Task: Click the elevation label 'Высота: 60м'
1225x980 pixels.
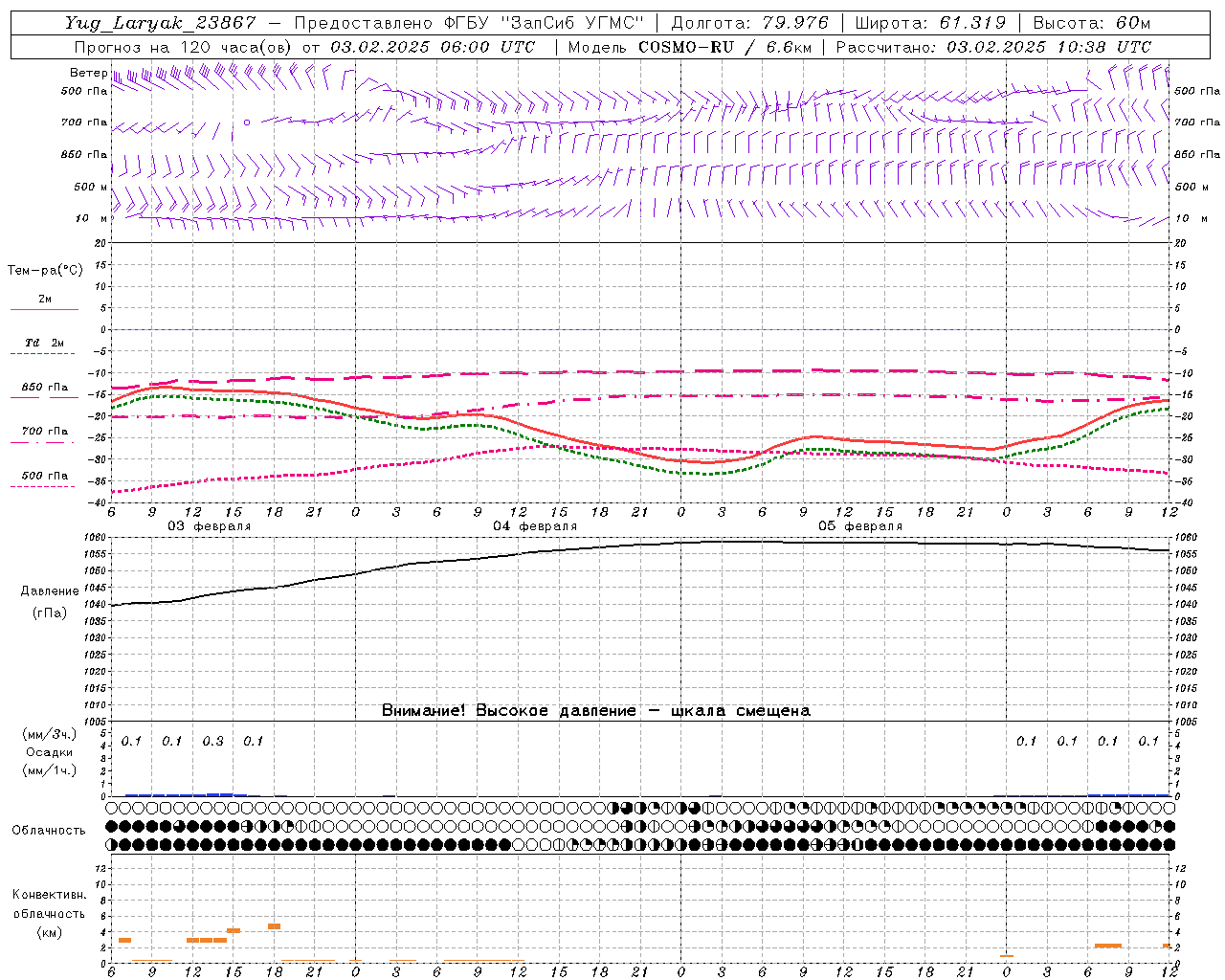Action: click(1092, 23)
